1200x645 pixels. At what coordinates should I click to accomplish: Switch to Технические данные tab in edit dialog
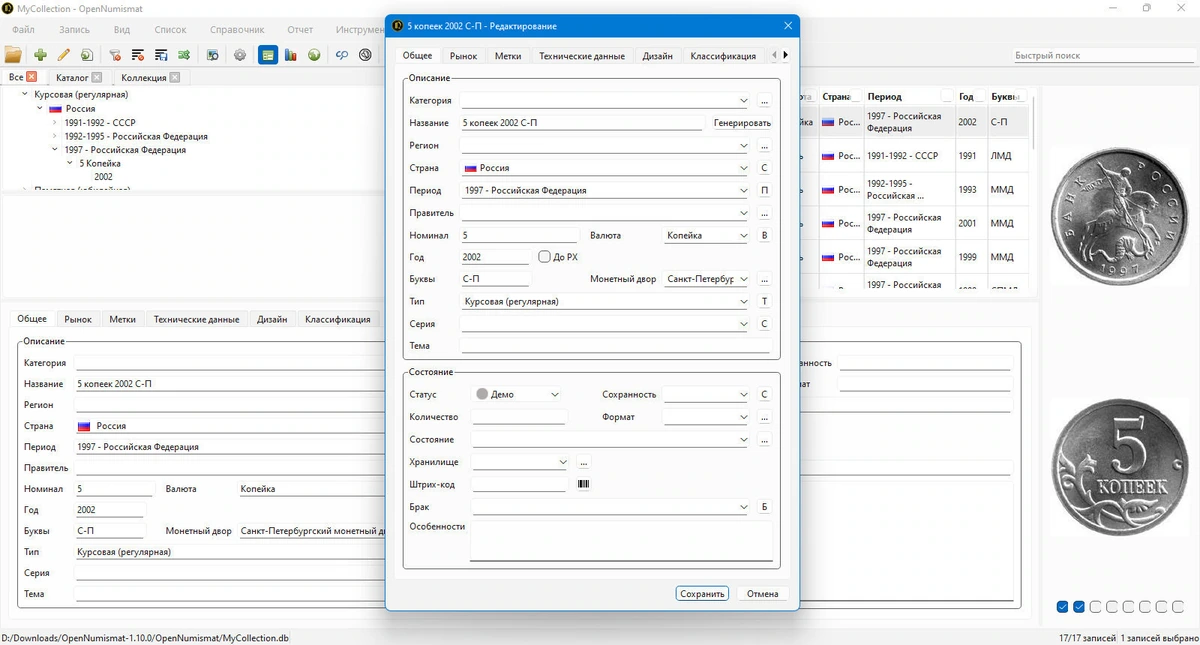point(582,56)
